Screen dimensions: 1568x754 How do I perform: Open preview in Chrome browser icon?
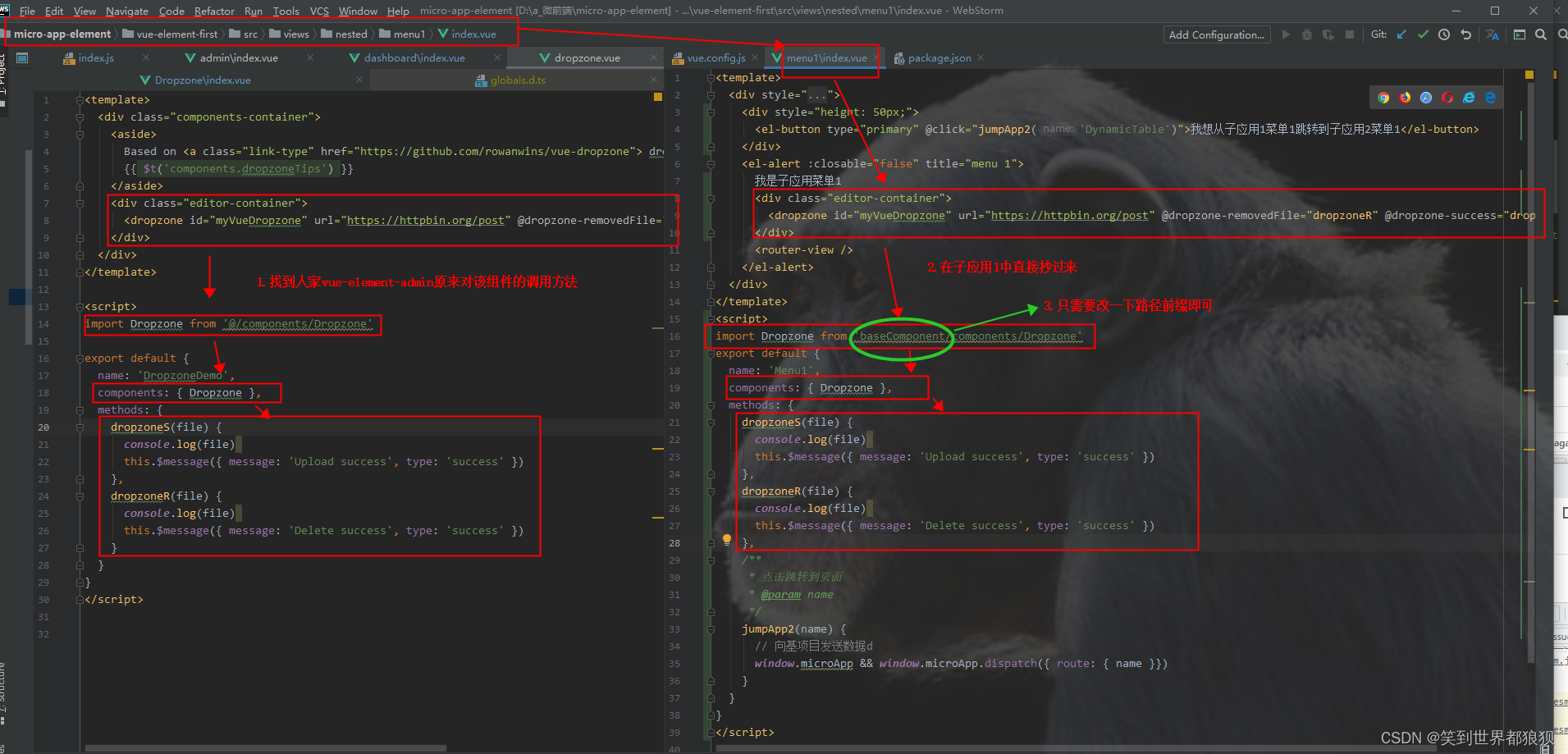tap(1383, 98)
